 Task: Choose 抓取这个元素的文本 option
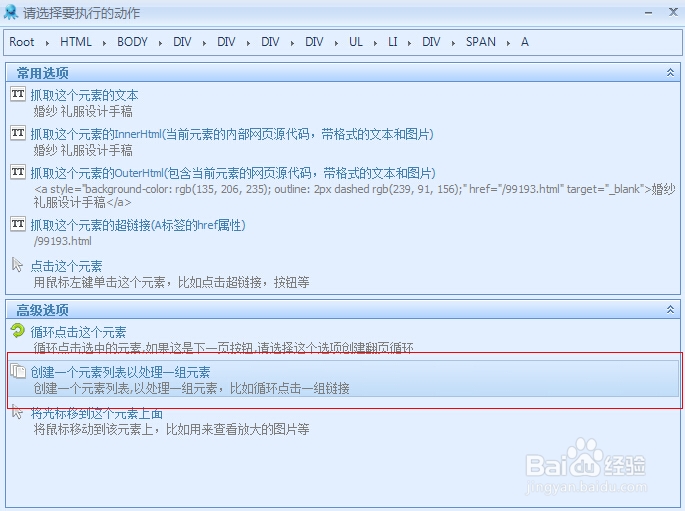(84, 95)
